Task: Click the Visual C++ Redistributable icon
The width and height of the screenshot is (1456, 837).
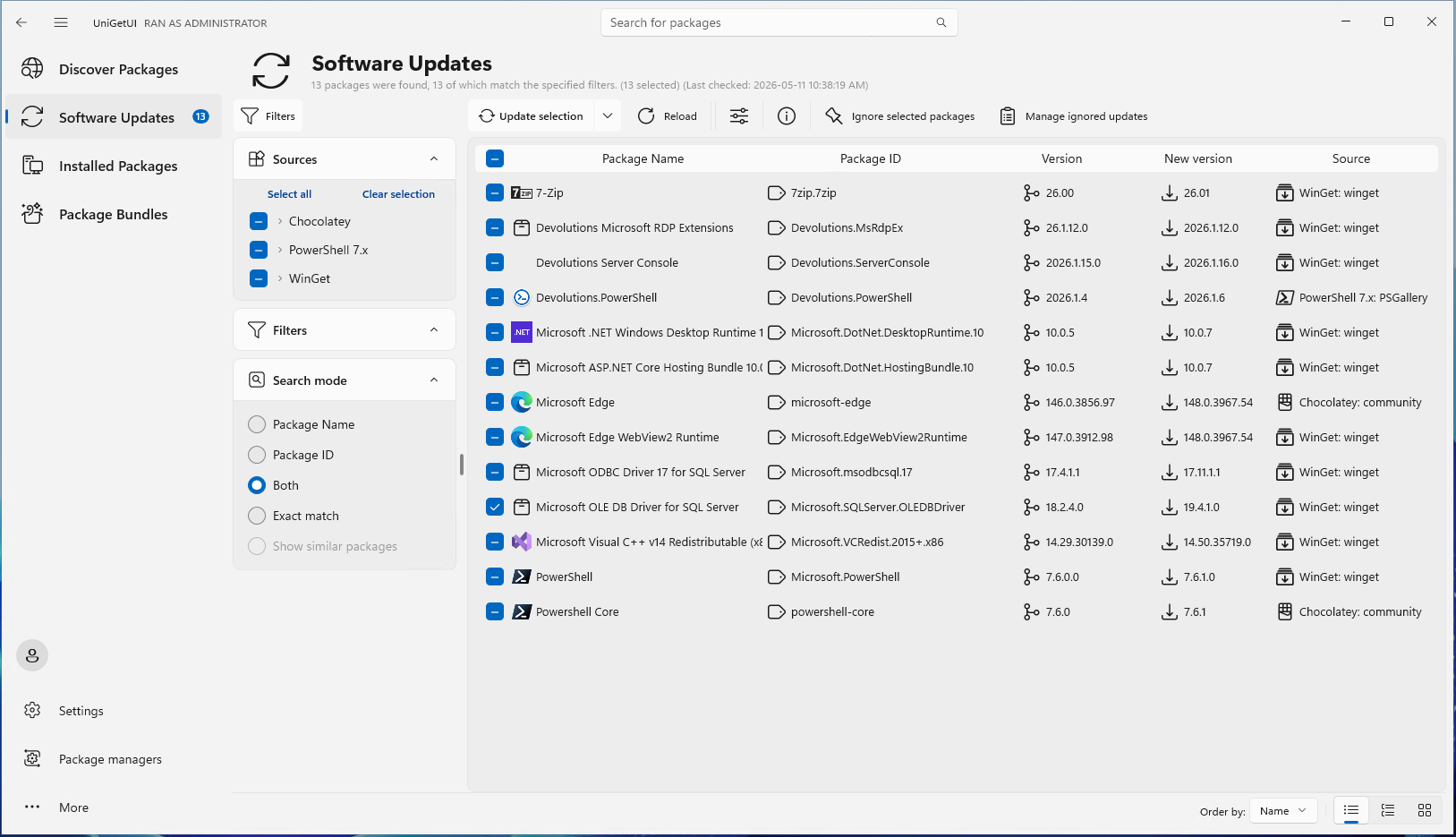Action: click(522, 542)
